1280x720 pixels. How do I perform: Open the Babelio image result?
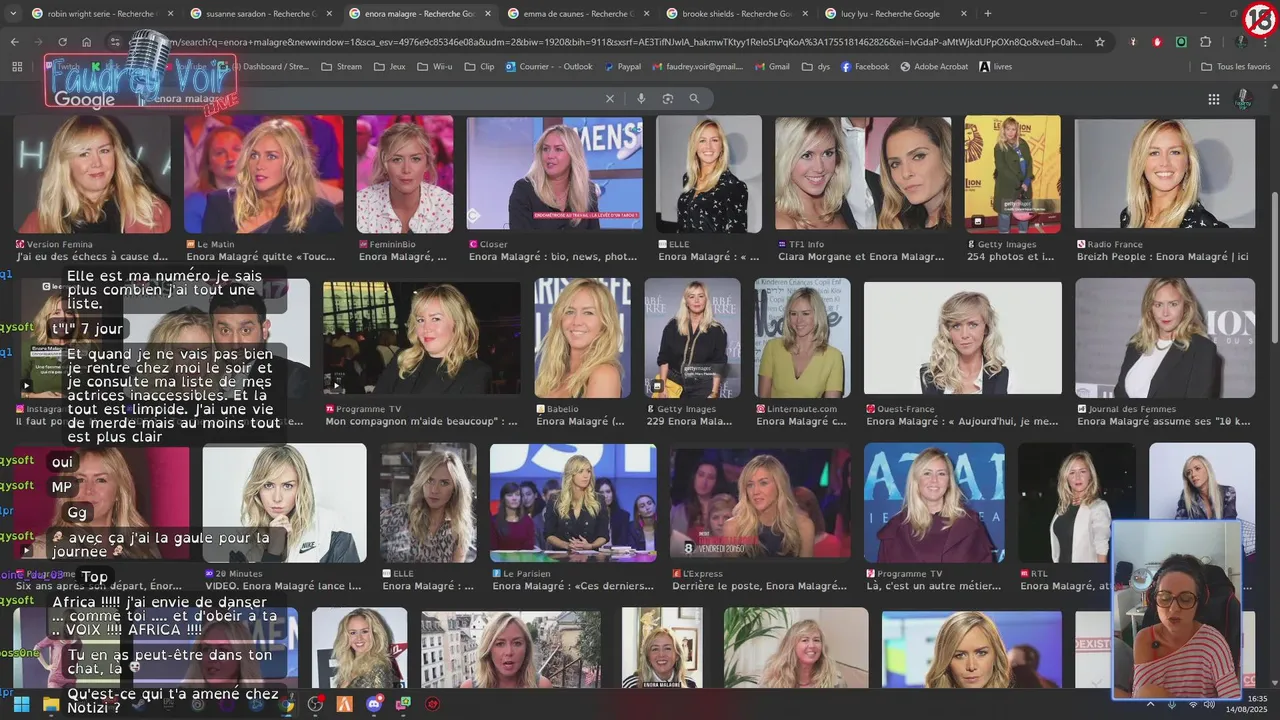[x=582, y=338]
